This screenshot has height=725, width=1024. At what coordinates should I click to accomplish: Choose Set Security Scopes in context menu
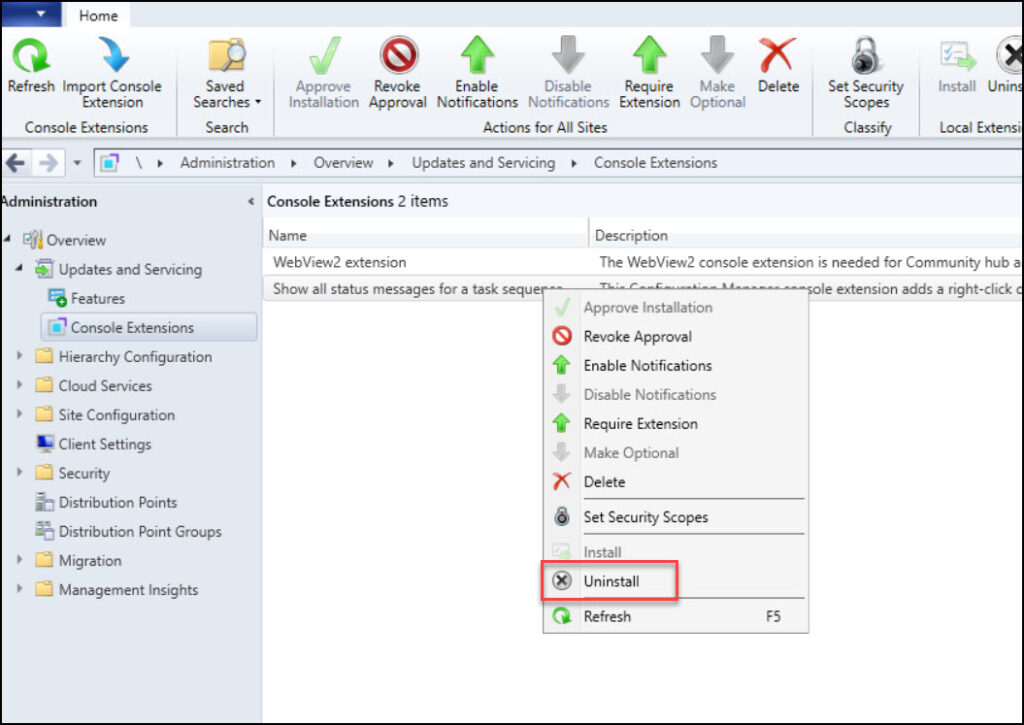tap(676, 517)
